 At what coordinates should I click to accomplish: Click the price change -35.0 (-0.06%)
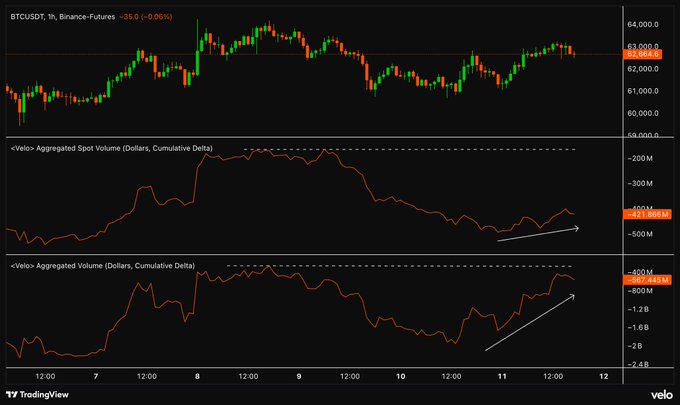pyautogui.click(x=146, y=17)
